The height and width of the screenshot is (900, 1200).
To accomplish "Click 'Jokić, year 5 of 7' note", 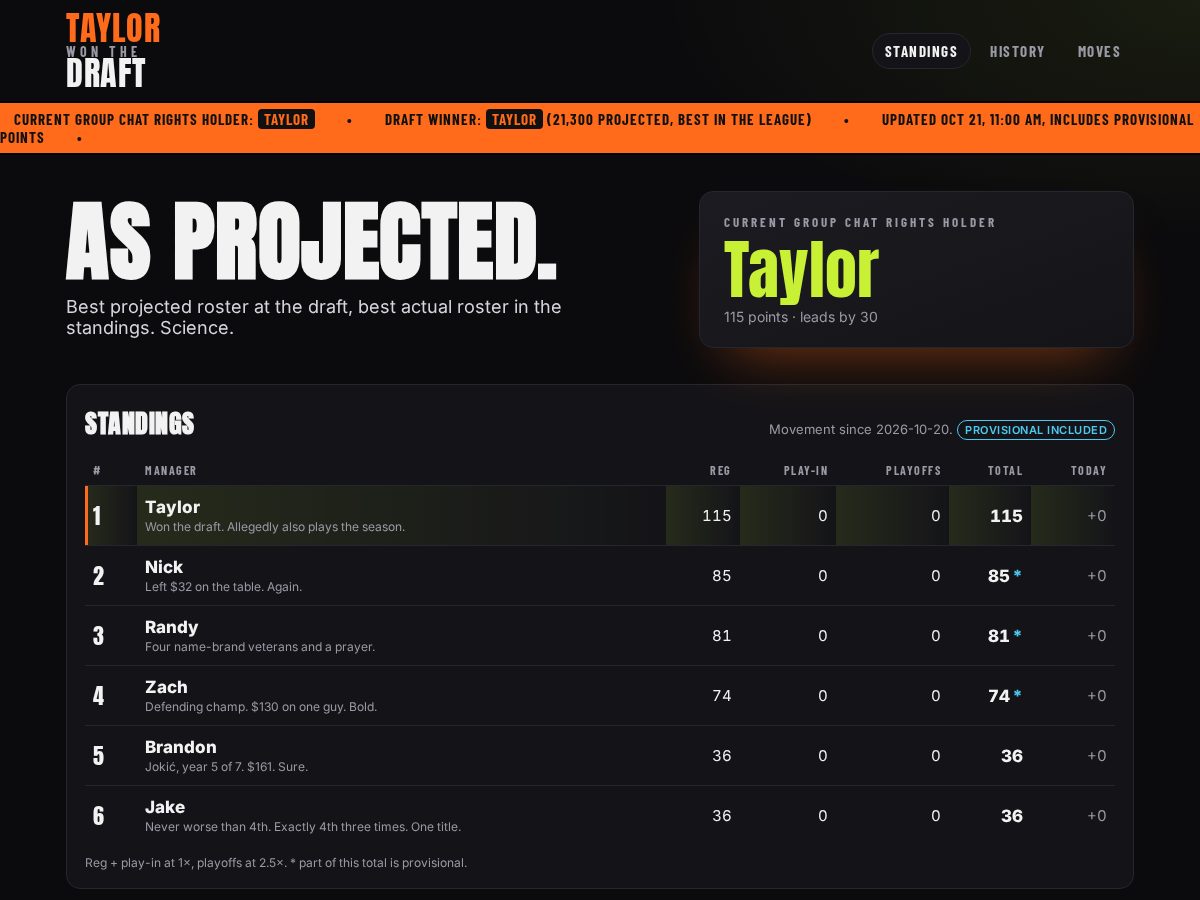I will 226,767.
